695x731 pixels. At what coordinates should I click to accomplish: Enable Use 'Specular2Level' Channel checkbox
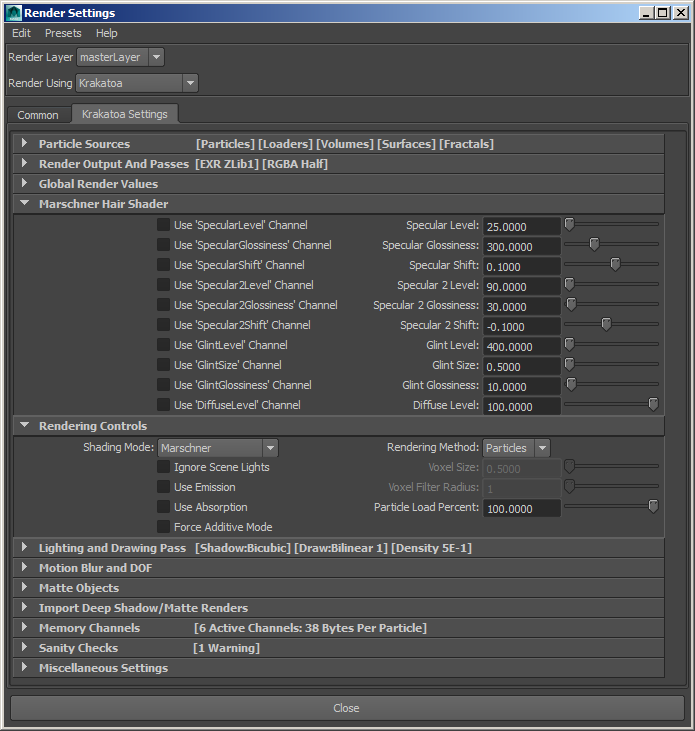[163, 285]
